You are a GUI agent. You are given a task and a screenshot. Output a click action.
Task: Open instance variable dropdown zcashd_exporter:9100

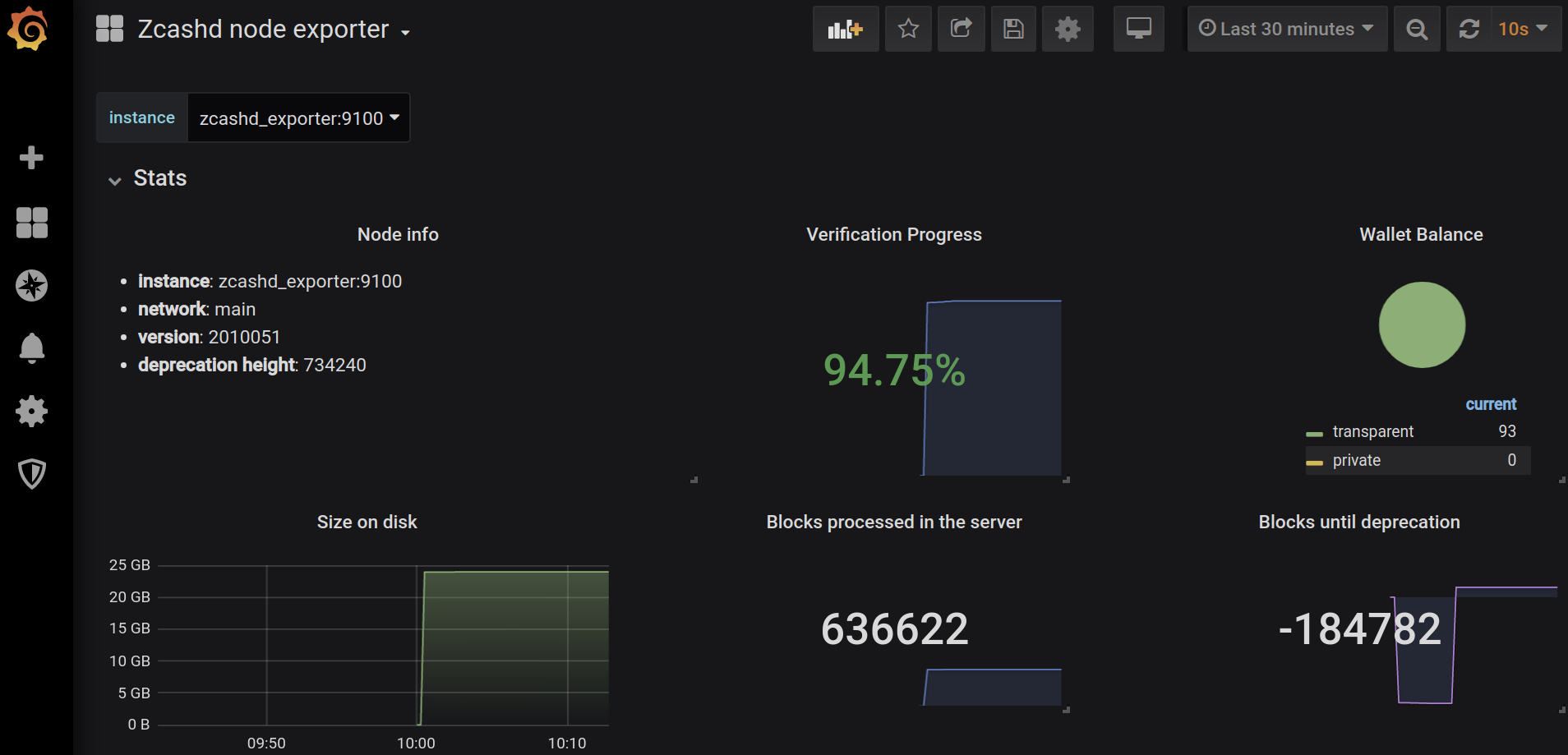(298, 118)
